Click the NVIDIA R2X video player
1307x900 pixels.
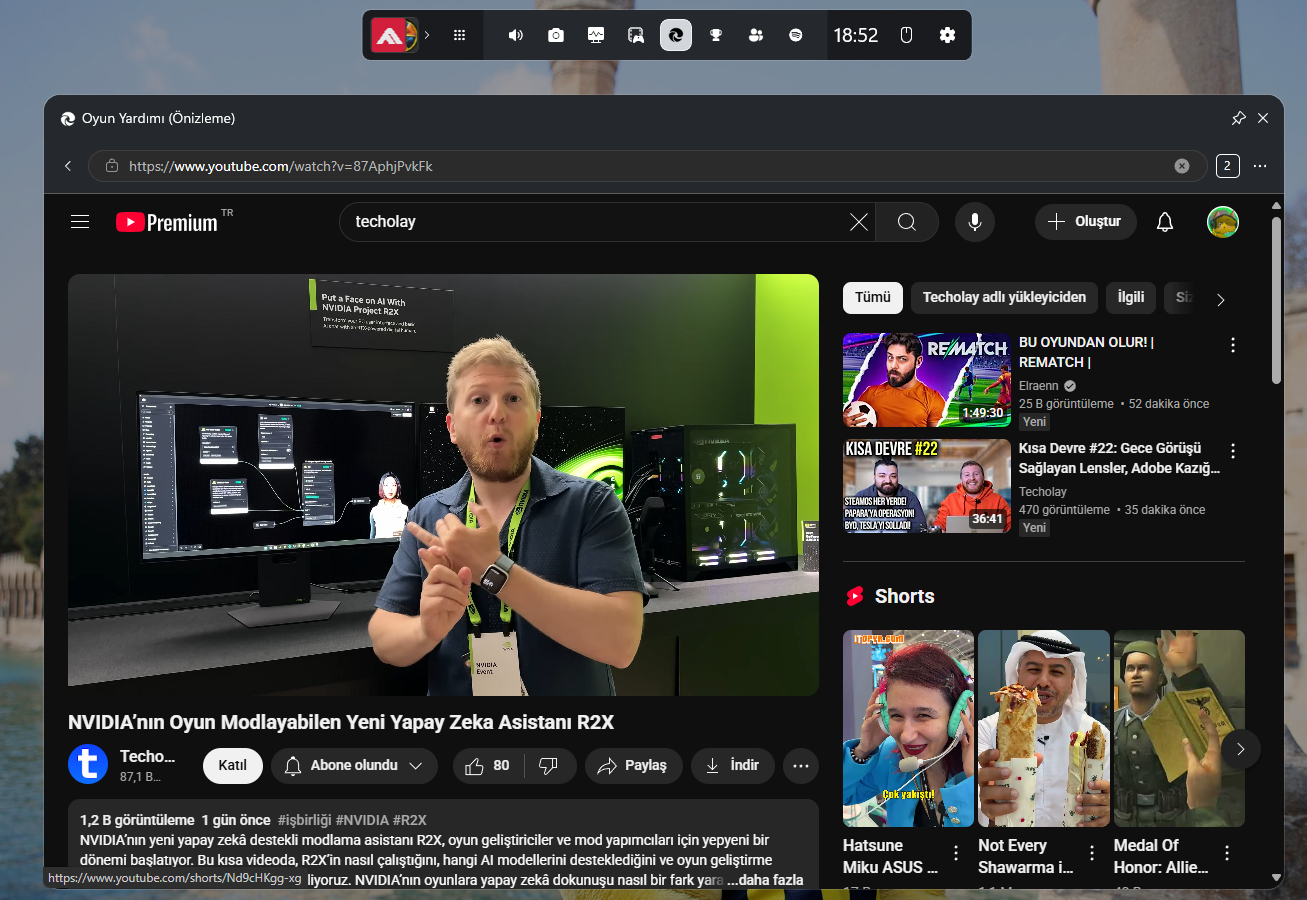click(443, 485)
